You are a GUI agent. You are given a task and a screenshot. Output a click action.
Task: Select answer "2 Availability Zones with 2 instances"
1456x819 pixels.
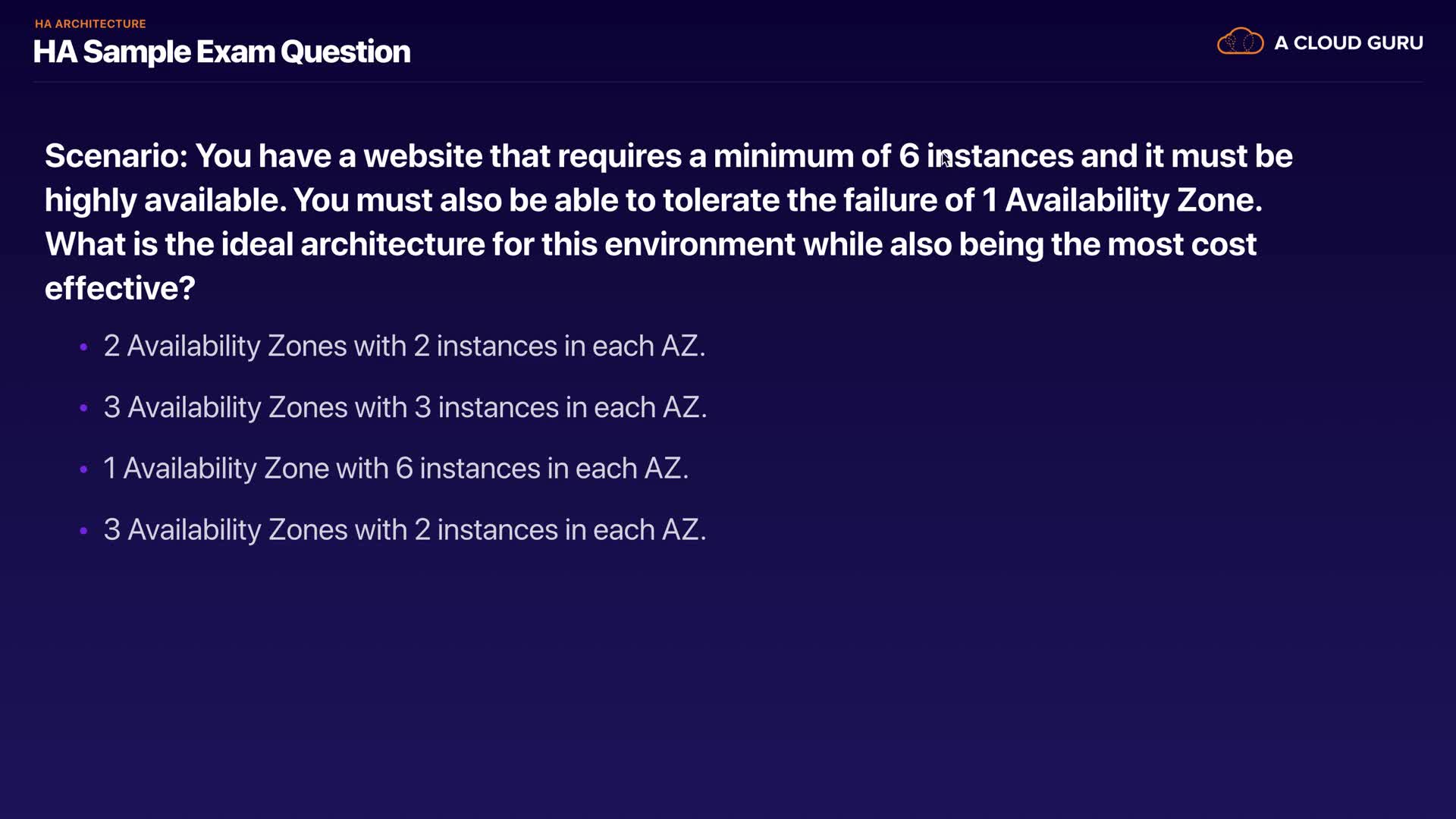[404, 346]
